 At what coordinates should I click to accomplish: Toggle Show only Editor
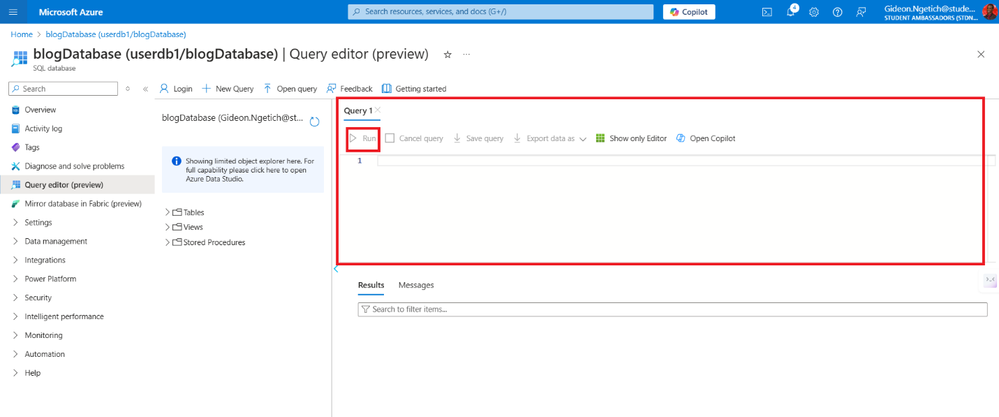pos(631,138)
